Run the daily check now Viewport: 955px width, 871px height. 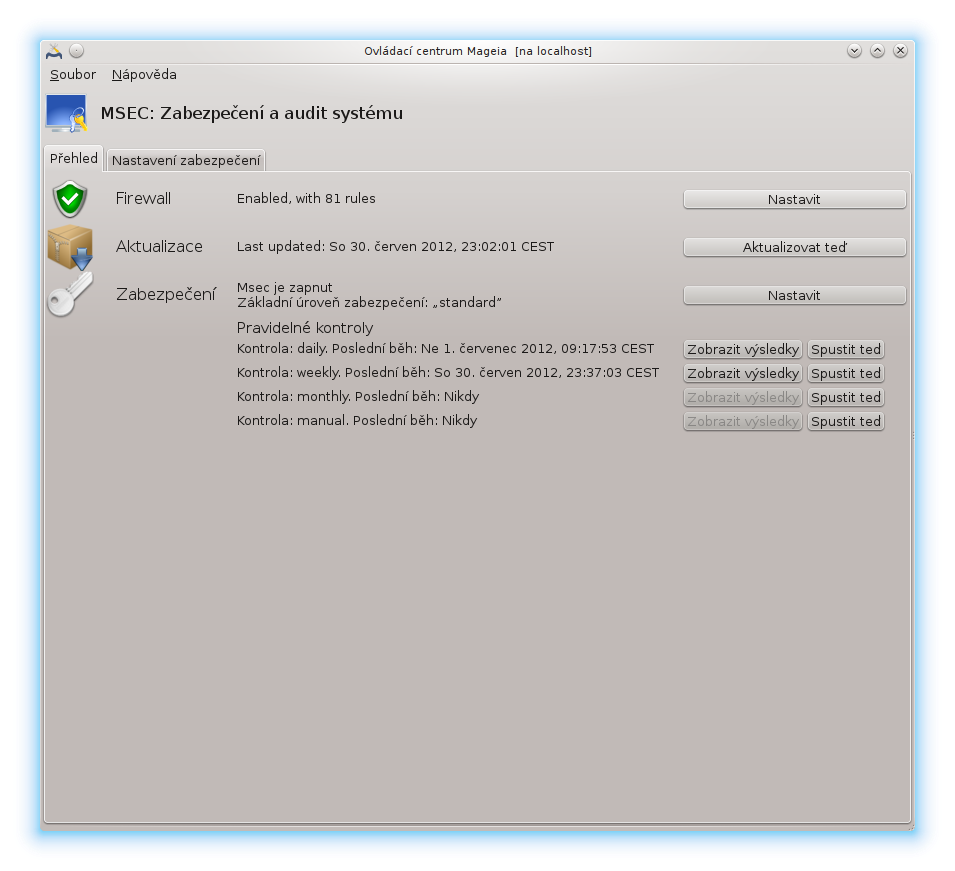846,350
